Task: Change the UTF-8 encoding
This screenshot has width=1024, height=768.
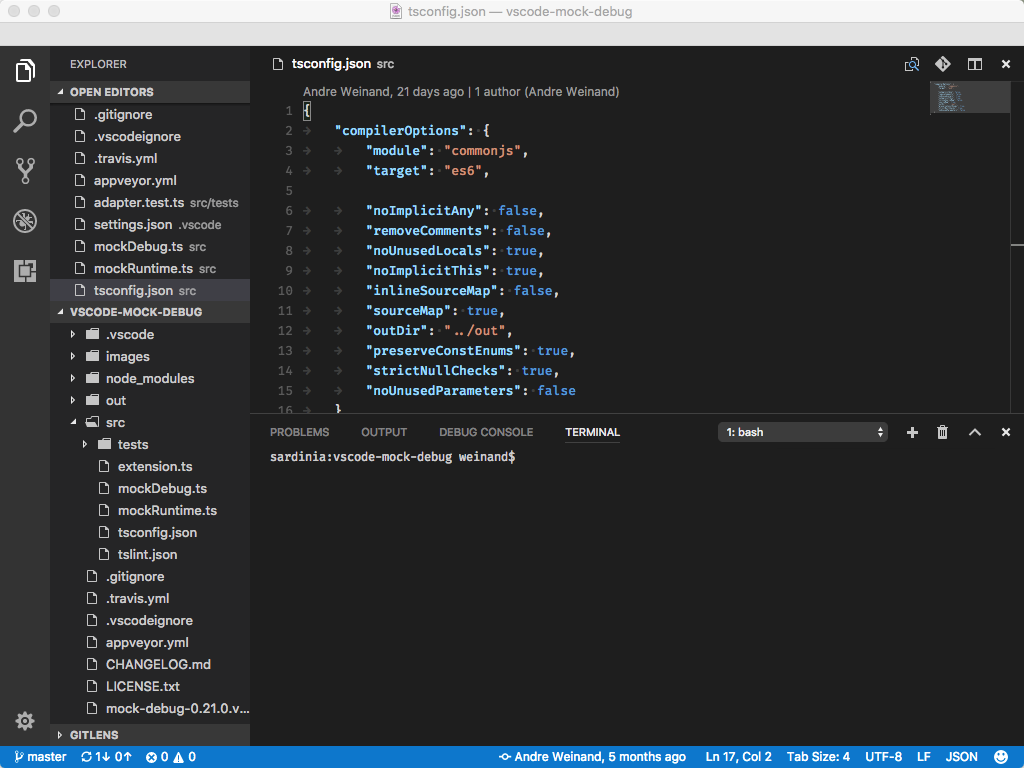Action: coord(883,757)
